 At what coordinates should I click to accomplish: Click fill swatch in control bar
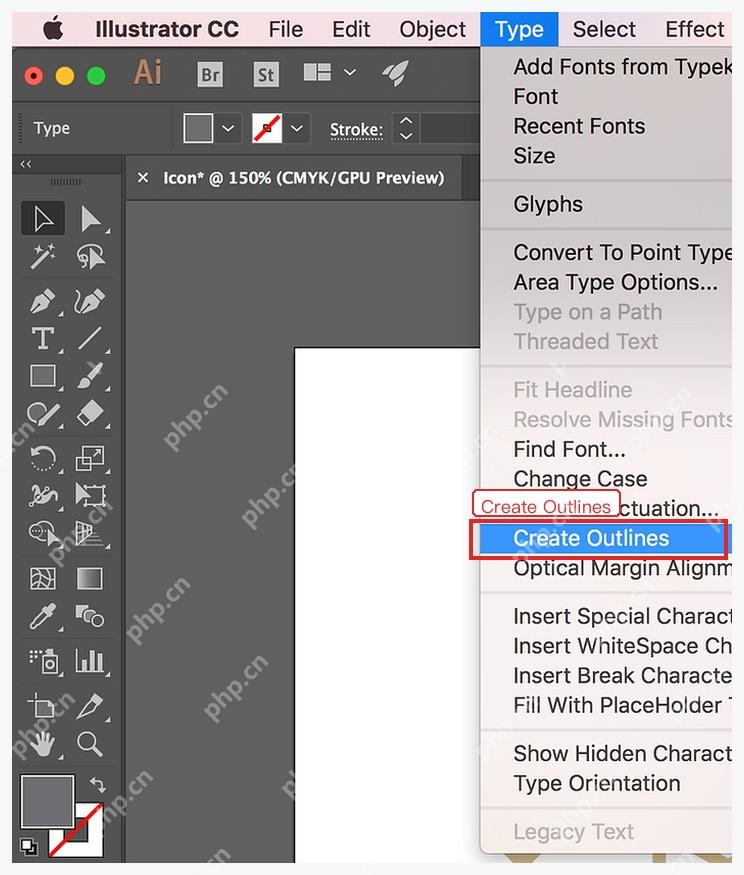tap(198, 128)
